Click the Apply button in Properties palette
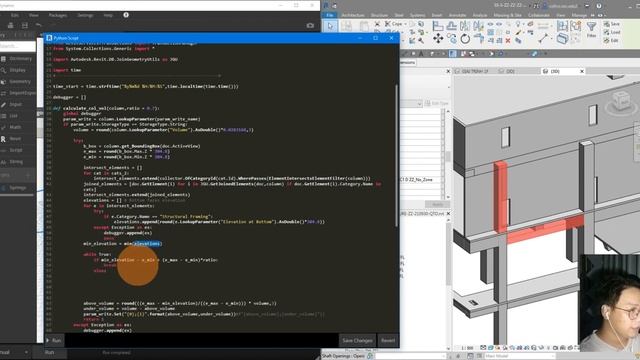The width and height of the screenshot is (640, 360). 437,204
